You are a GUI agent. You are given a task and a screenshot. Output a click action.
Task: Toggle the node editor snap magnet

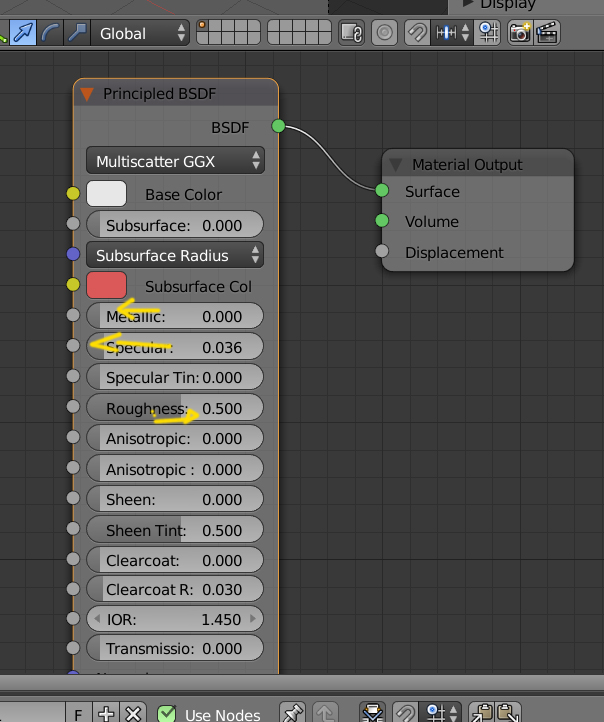click(x=405, y=713)
